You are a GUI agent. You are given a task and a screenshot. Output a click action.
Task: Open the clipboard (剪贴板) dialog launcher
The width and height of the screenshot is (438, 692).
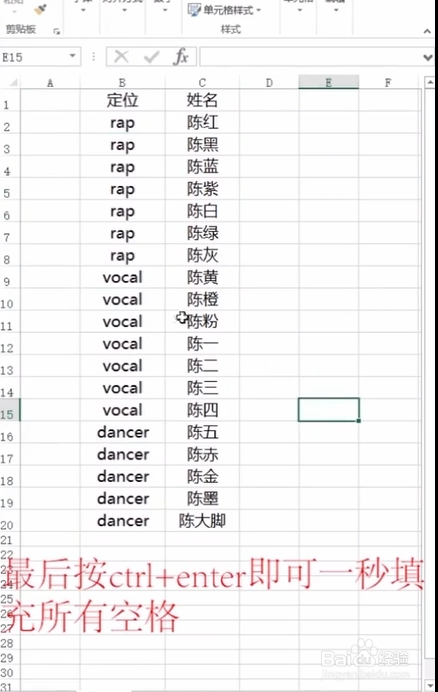57,31
